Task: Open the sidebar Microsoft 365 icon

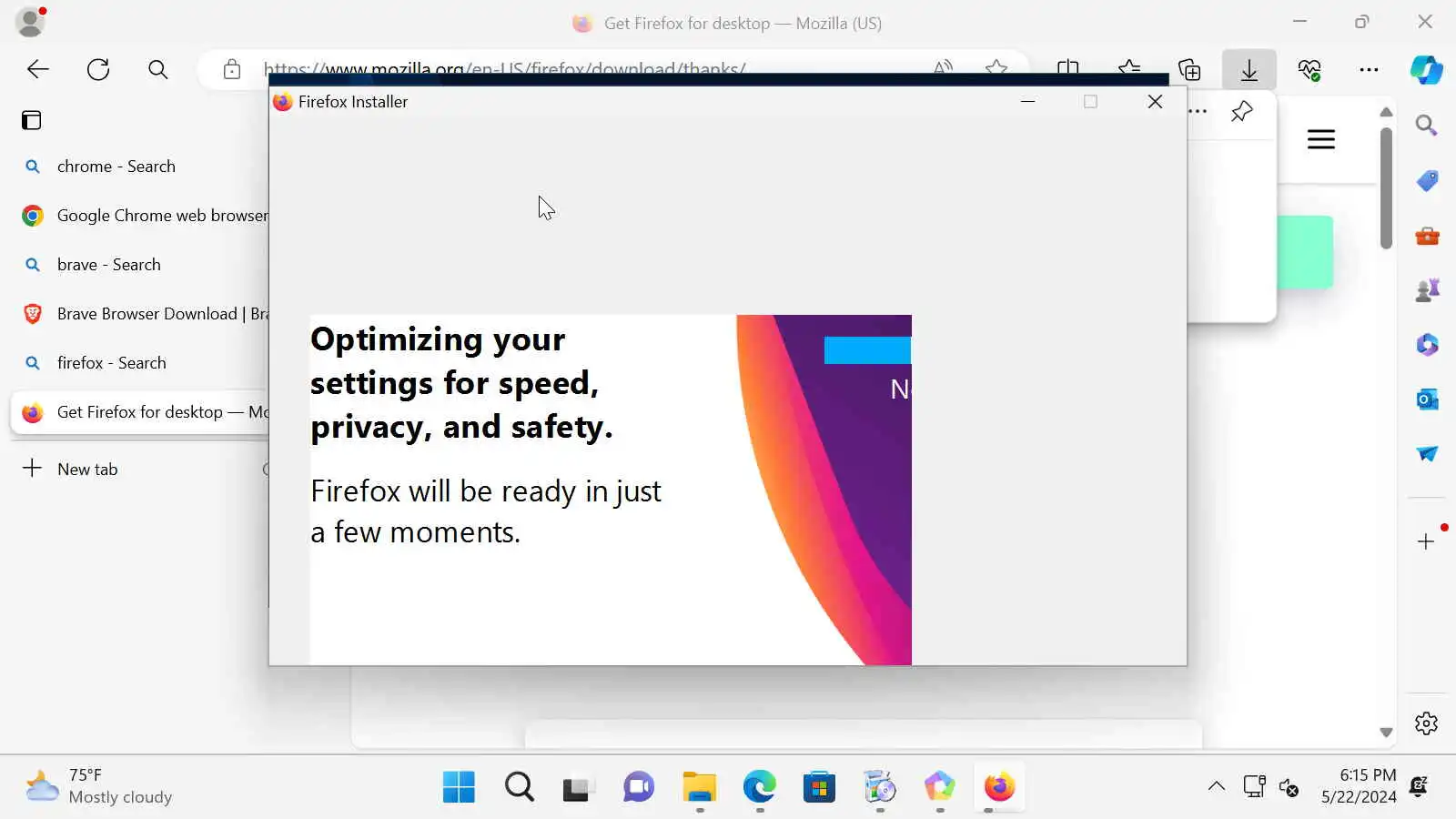Action: [x=1427, y=345]
